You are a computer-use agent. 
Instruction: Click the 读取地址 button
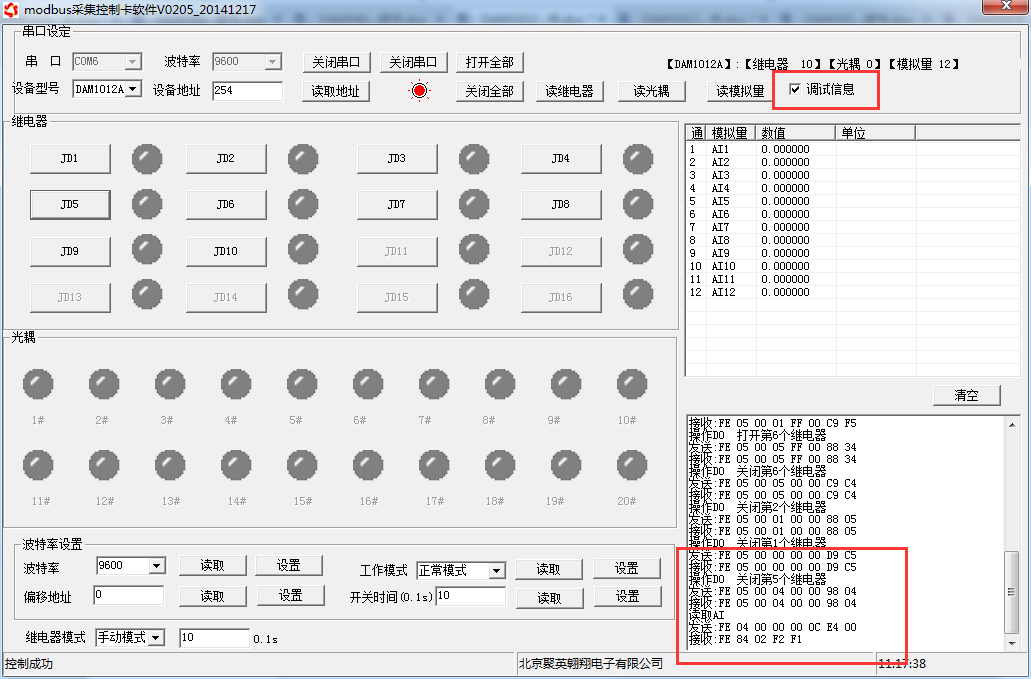336,91
